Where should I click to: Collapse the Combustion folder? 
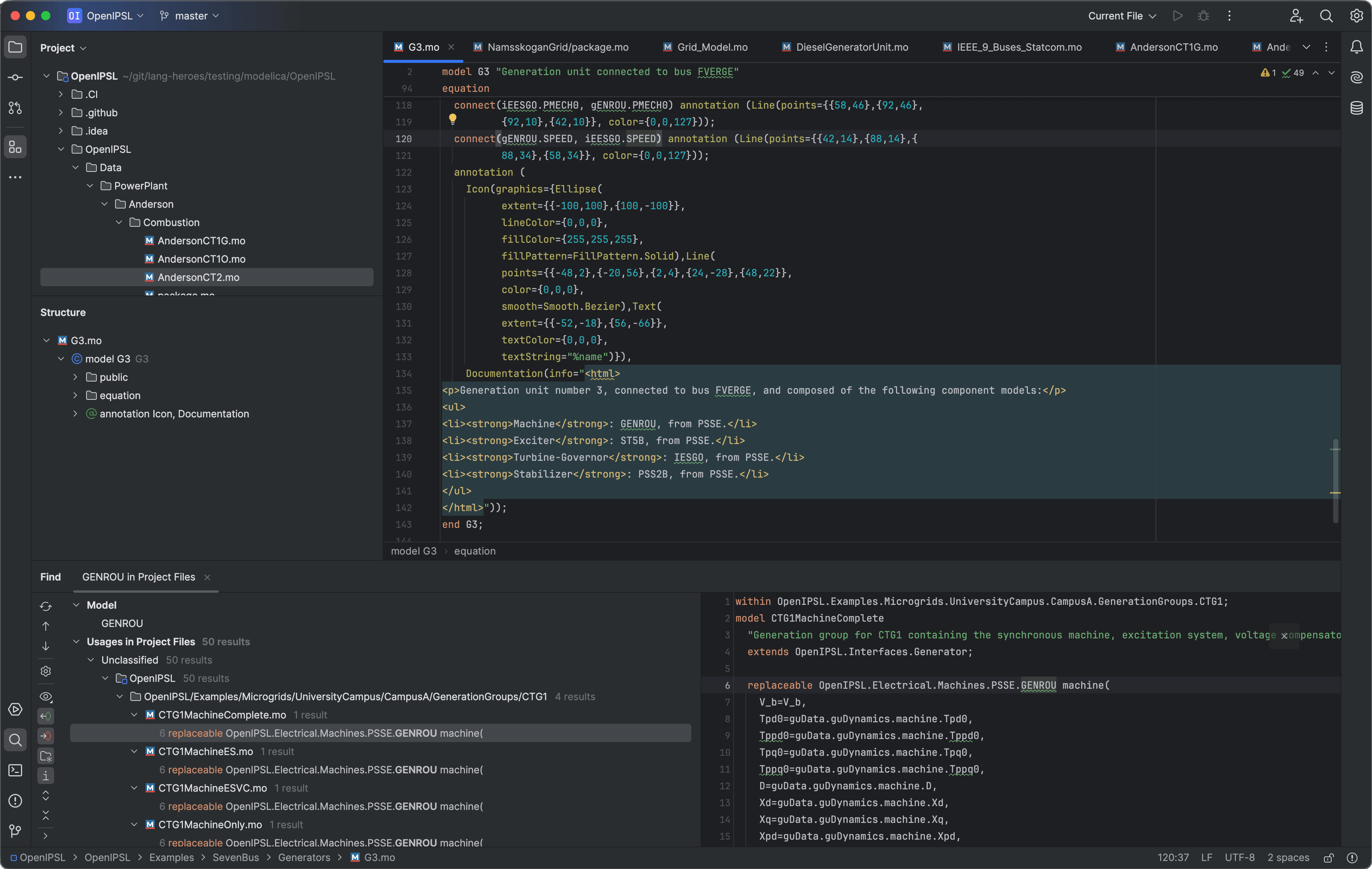119,223
